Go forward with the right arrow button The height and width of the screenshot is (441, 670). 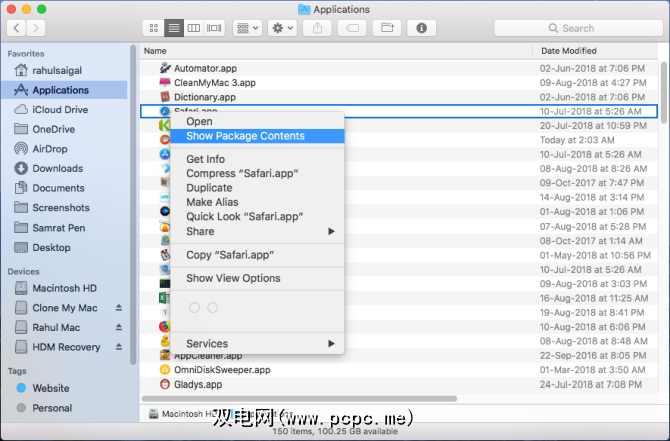click(x=36, y=28)
